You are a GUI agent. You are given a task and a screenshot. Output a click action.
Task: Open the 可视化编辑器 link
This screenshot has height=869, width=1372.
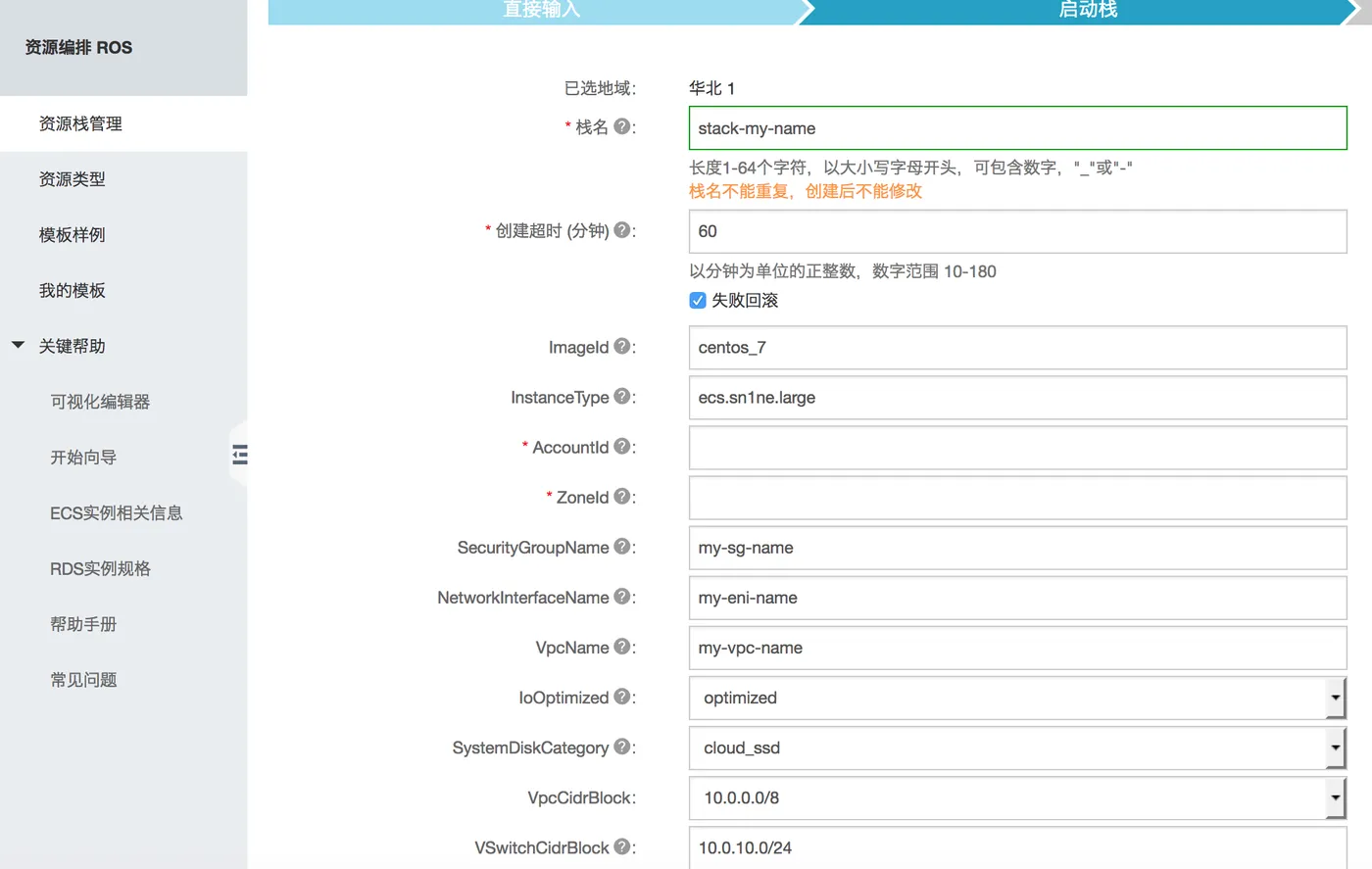100,402
